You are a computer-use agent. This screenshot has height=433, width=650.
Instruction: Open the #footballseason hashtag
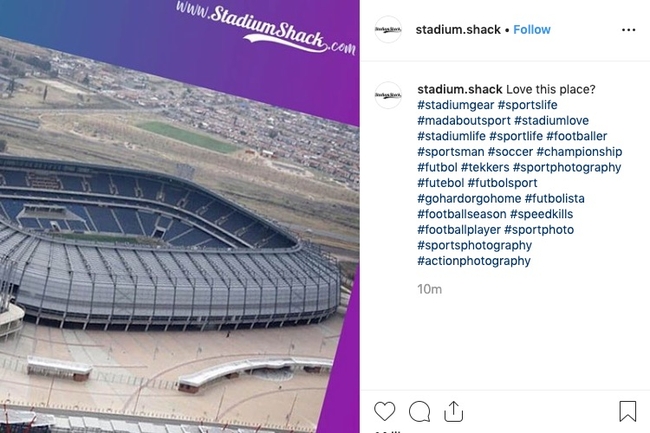tap(461, 214)
